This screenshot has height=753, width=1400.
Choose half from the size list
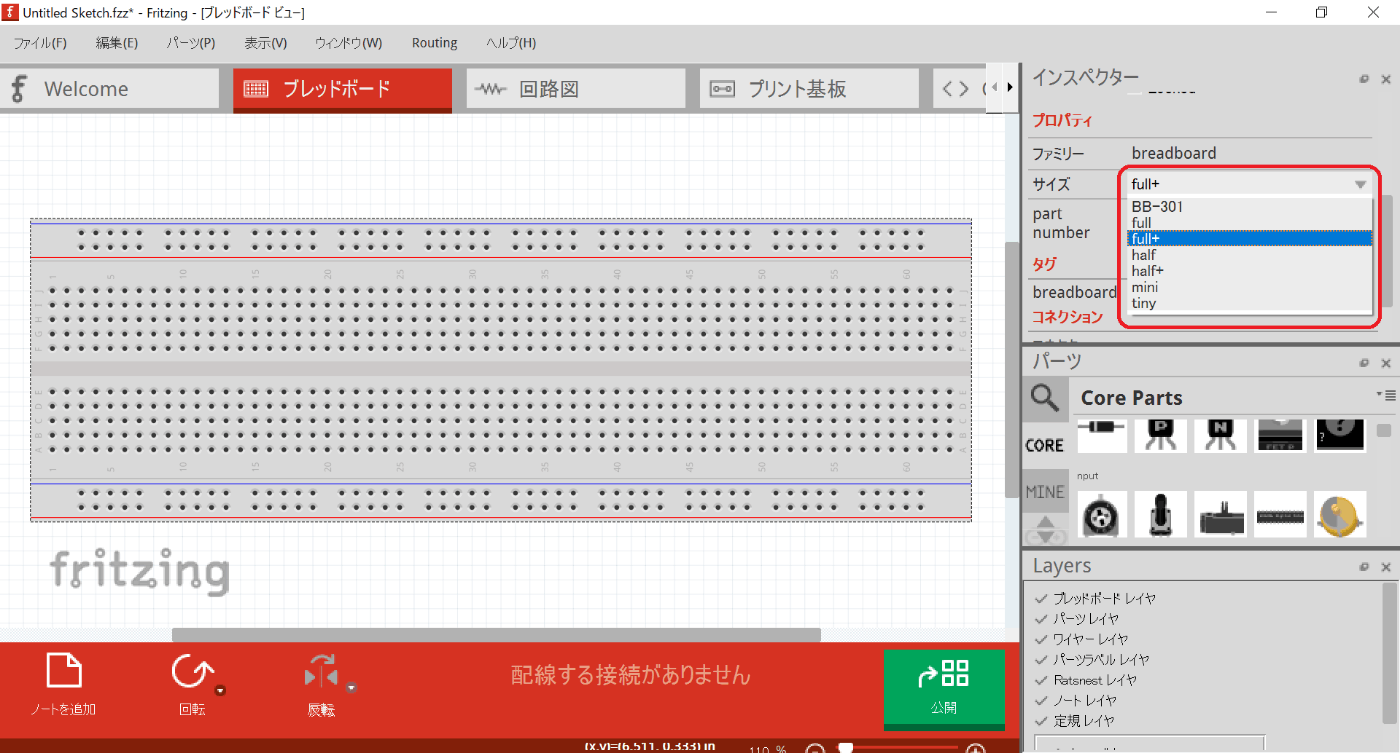pos(1249,255)
